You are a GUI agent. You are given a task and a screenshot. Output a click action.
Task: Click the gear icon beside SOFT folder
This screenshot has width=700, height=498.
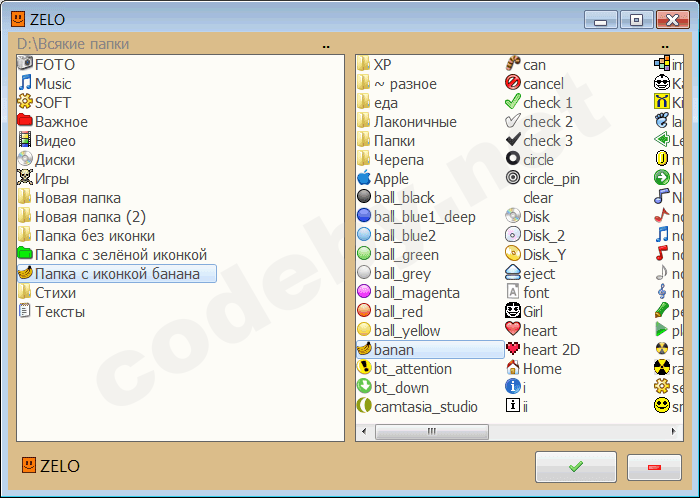coord(25,102)
